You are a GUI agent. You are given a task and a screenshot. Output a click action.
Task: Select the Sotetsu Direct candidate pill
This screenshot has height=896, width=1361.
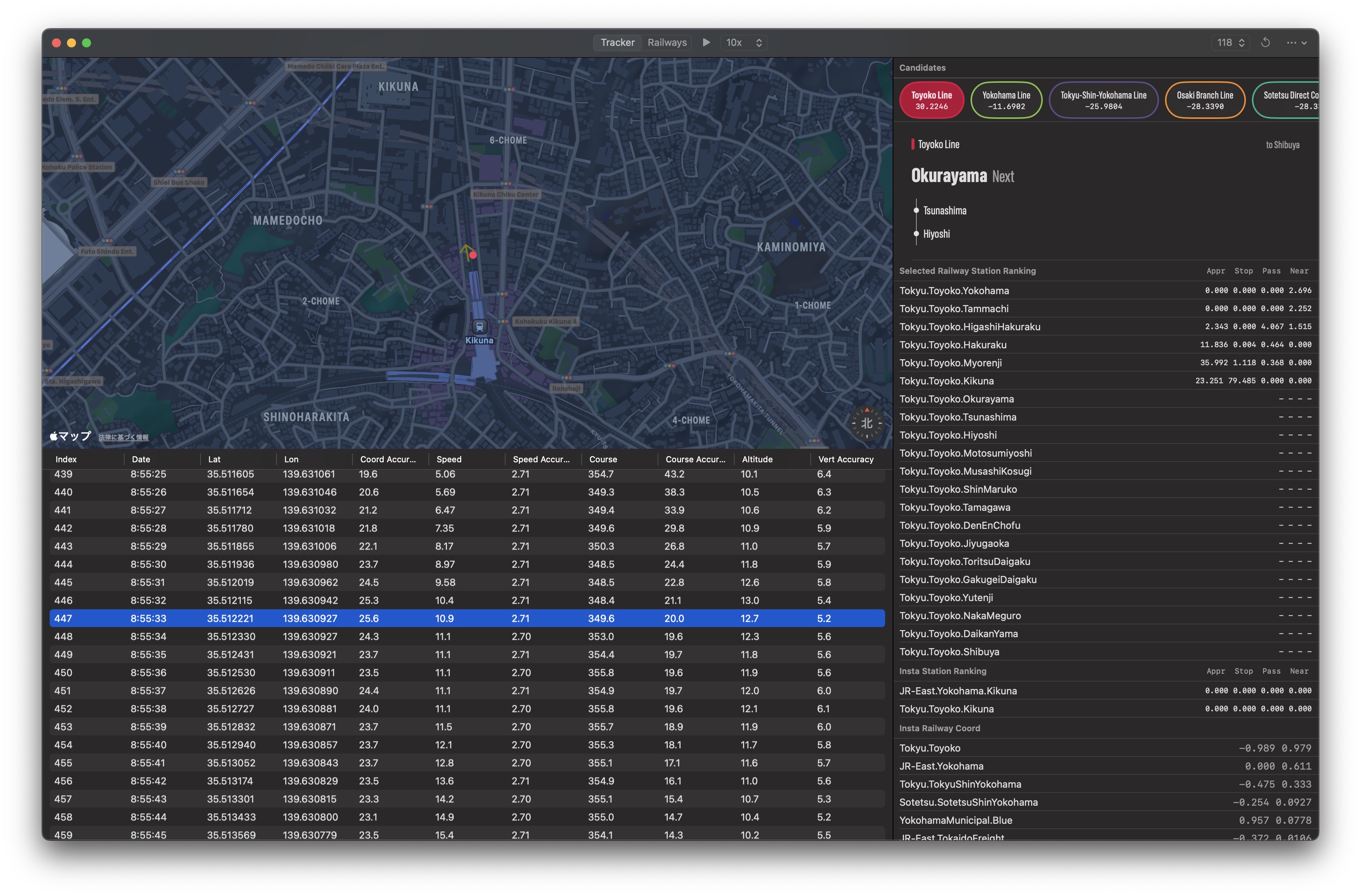click(x=1285, y=100)
